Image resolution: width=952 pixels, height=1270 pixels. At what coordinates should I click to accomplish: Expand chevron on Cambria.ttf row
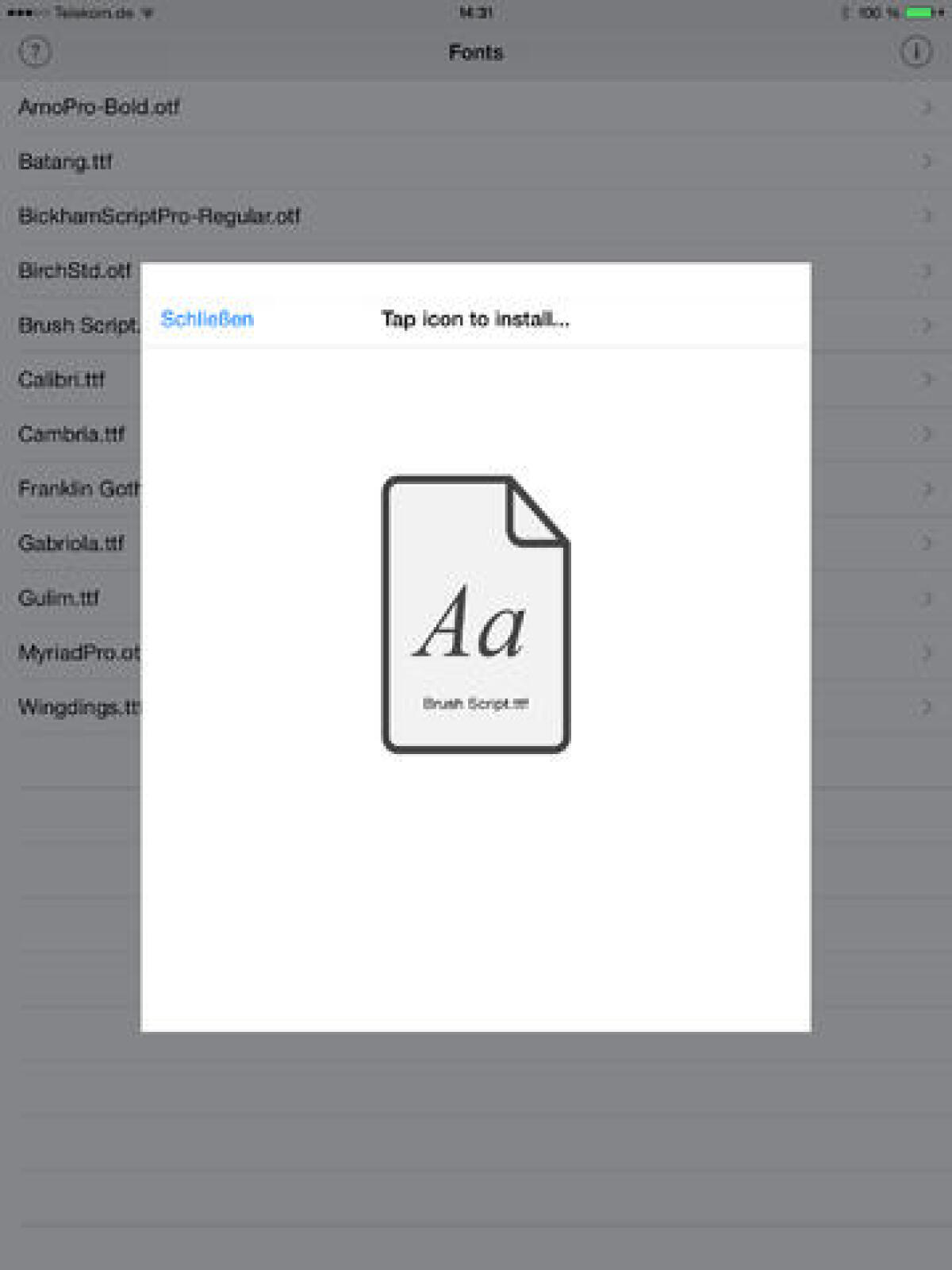coord(926,434)
